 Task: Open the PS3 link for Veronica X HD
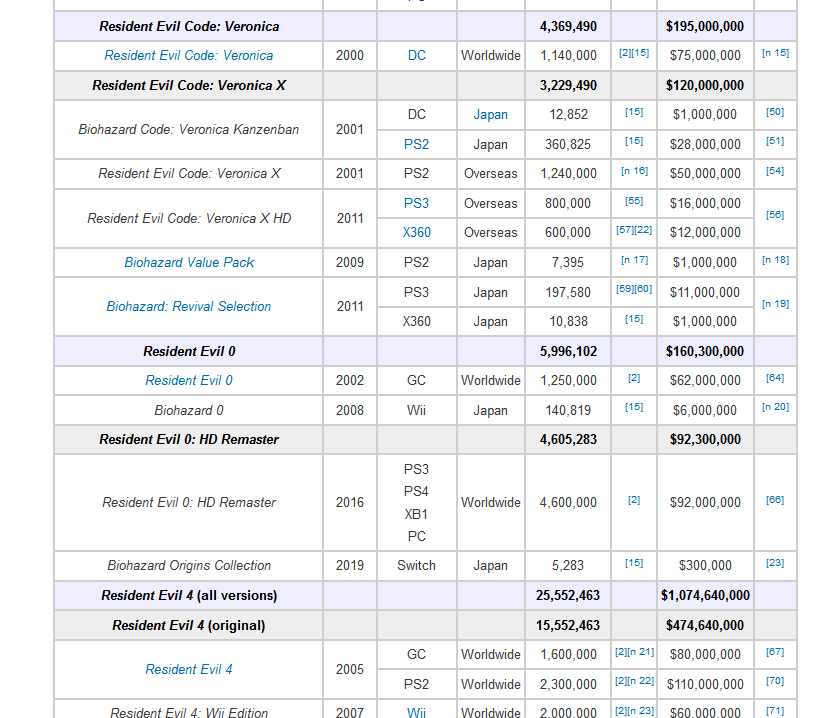[416, 203]
